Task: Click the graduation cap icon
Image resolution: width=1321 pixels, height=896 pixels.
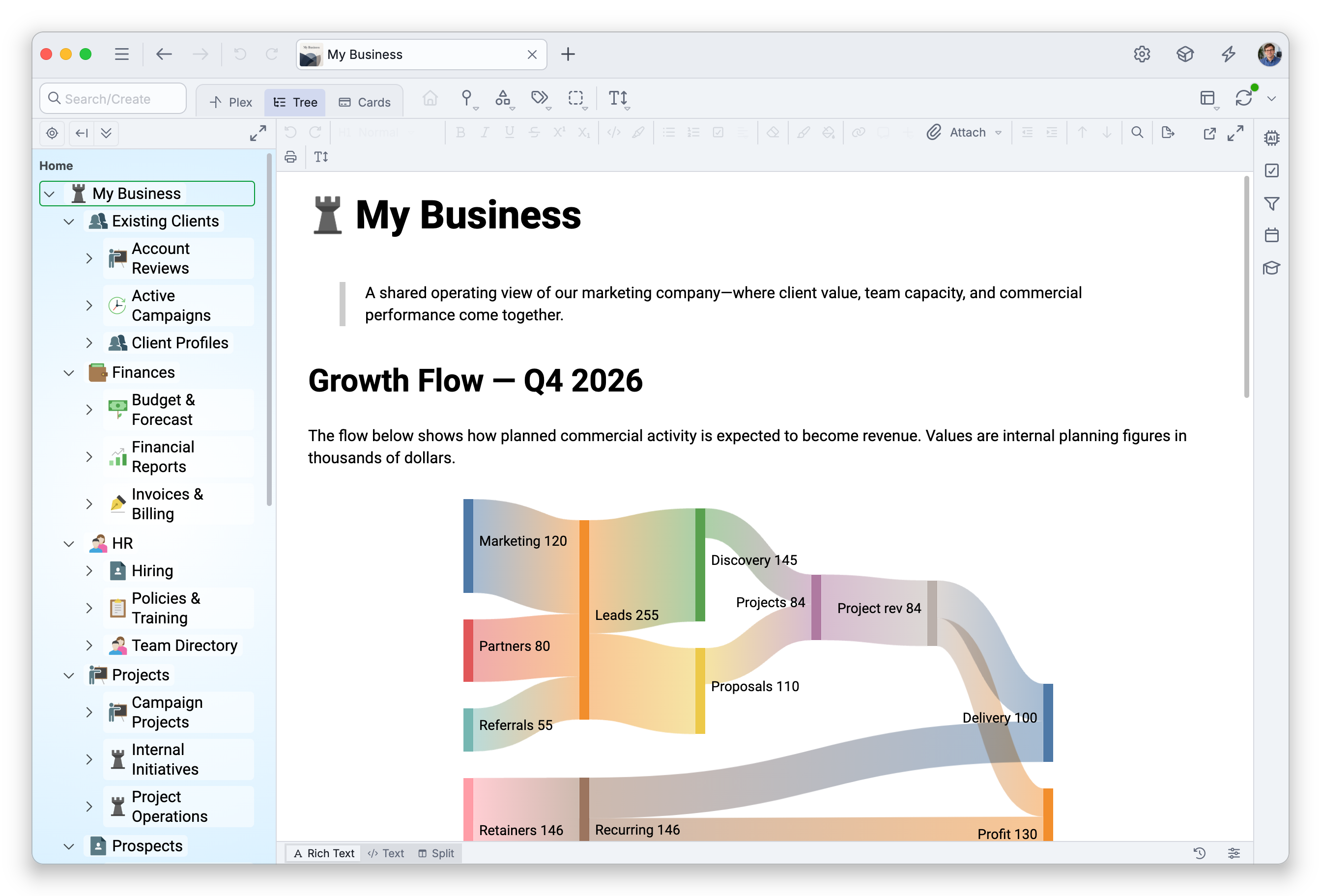Action: pos(1271,268)
